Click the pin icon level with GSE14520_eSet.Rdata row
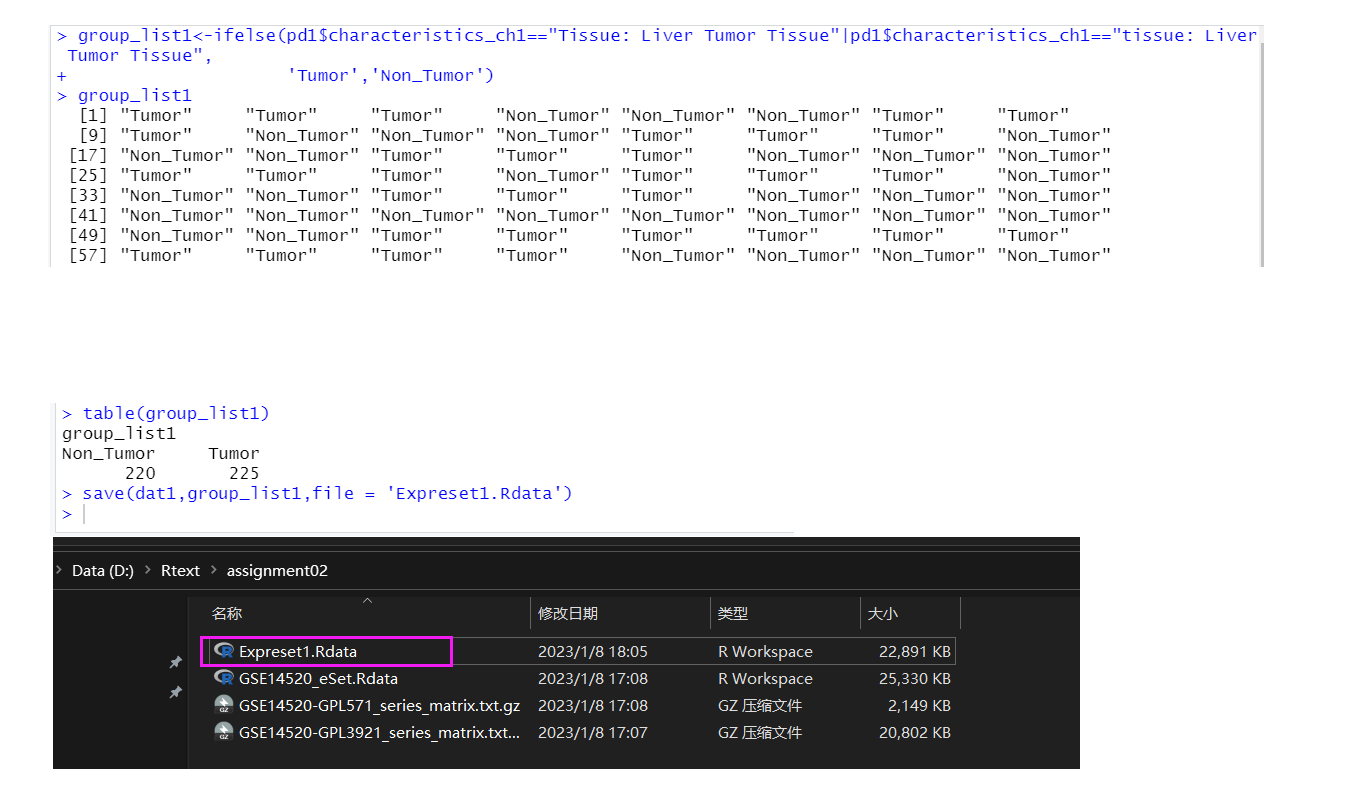Image resolution: width=1350 pixels, height=799 pixels. 175,692
